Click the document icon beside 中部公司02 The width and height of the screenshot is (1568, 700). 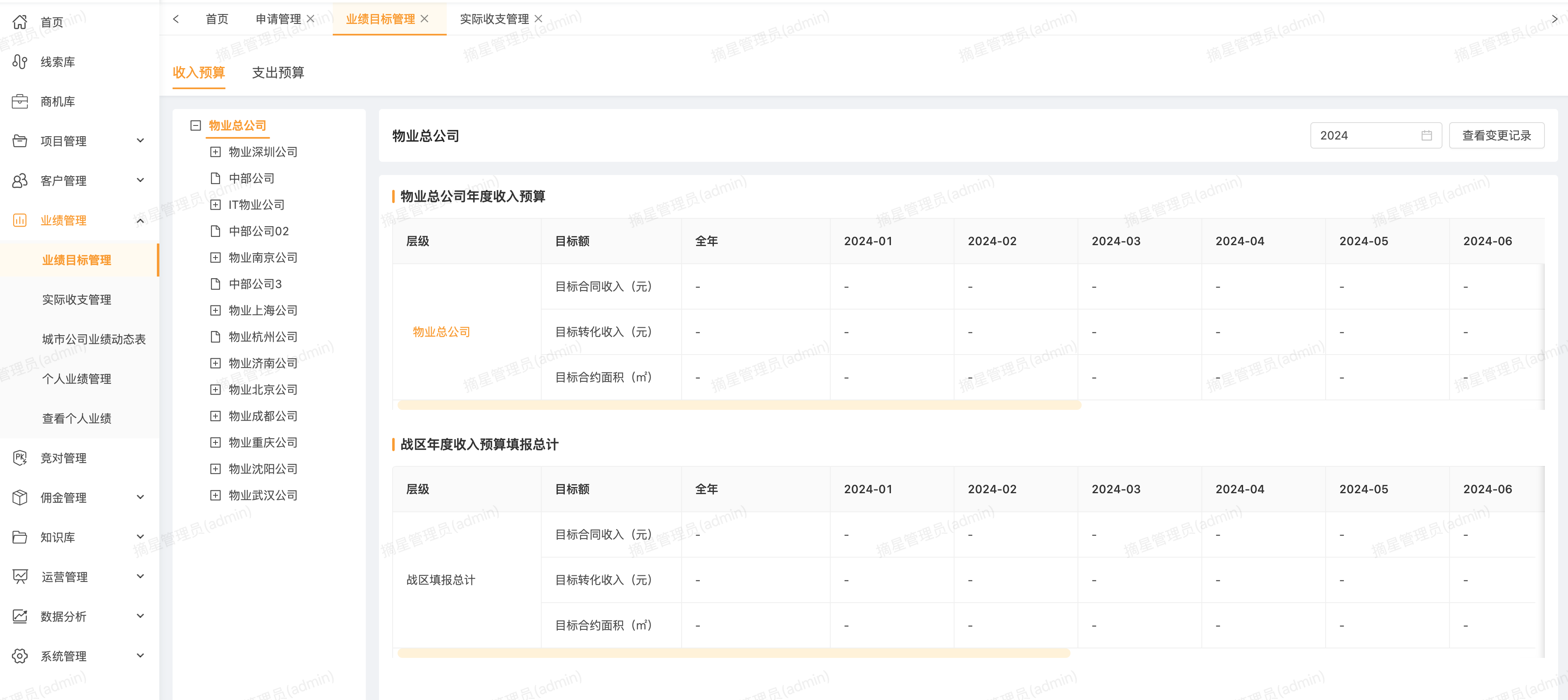coord(215,231)
